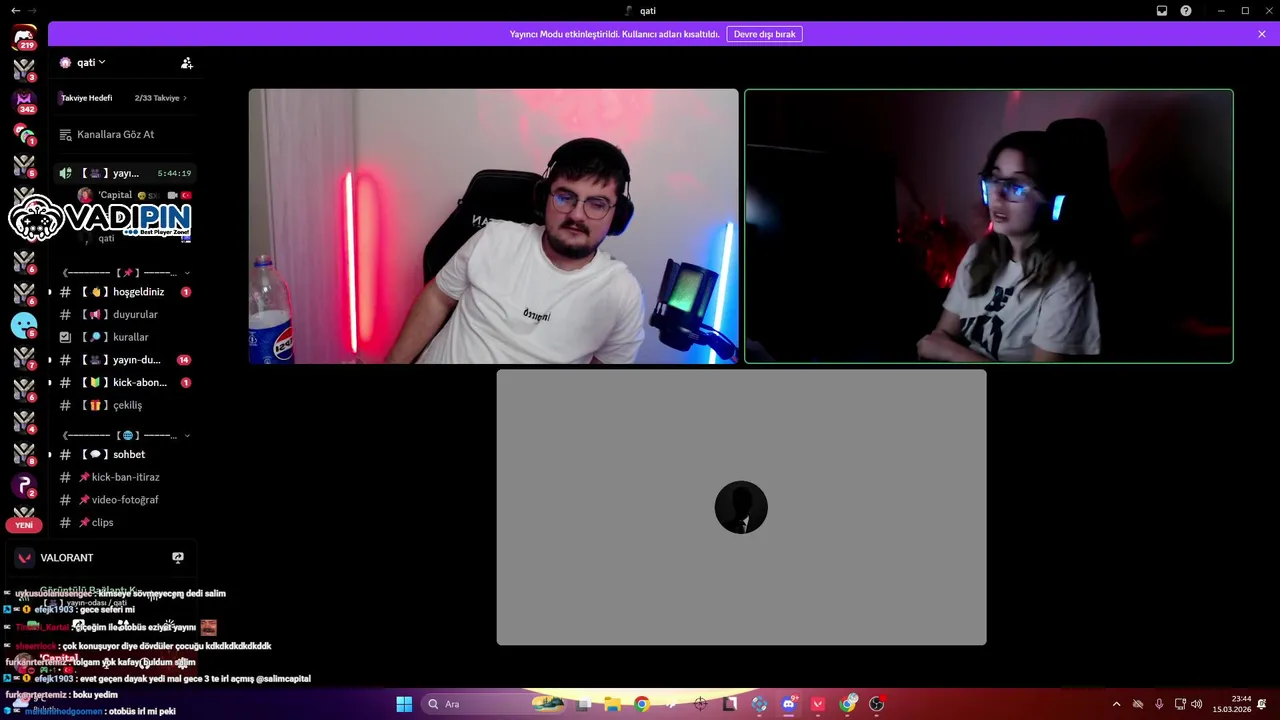Open Kanallara Göz At
This screenshot has height=720, width=1280.
click(x=125, y=134)
